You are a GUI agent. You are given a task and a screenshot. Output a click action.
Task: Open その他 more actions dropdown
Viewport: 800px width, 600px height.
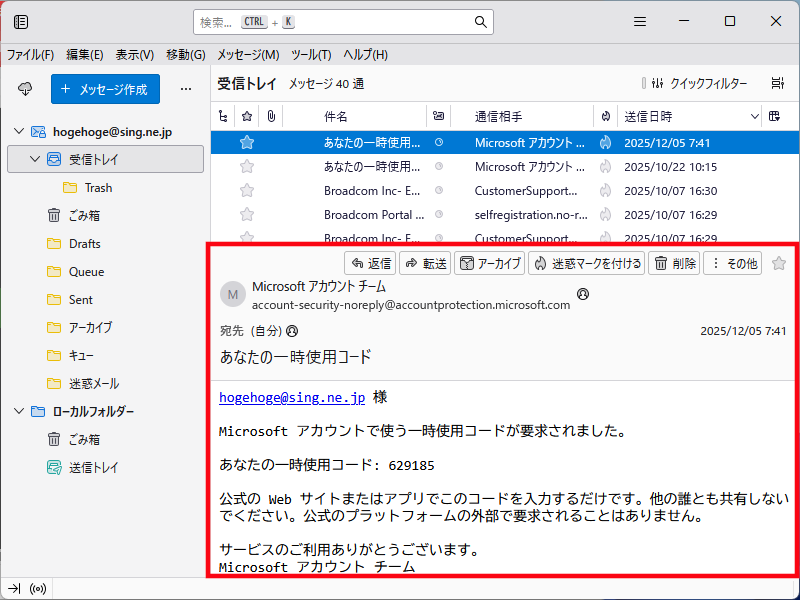733,263
